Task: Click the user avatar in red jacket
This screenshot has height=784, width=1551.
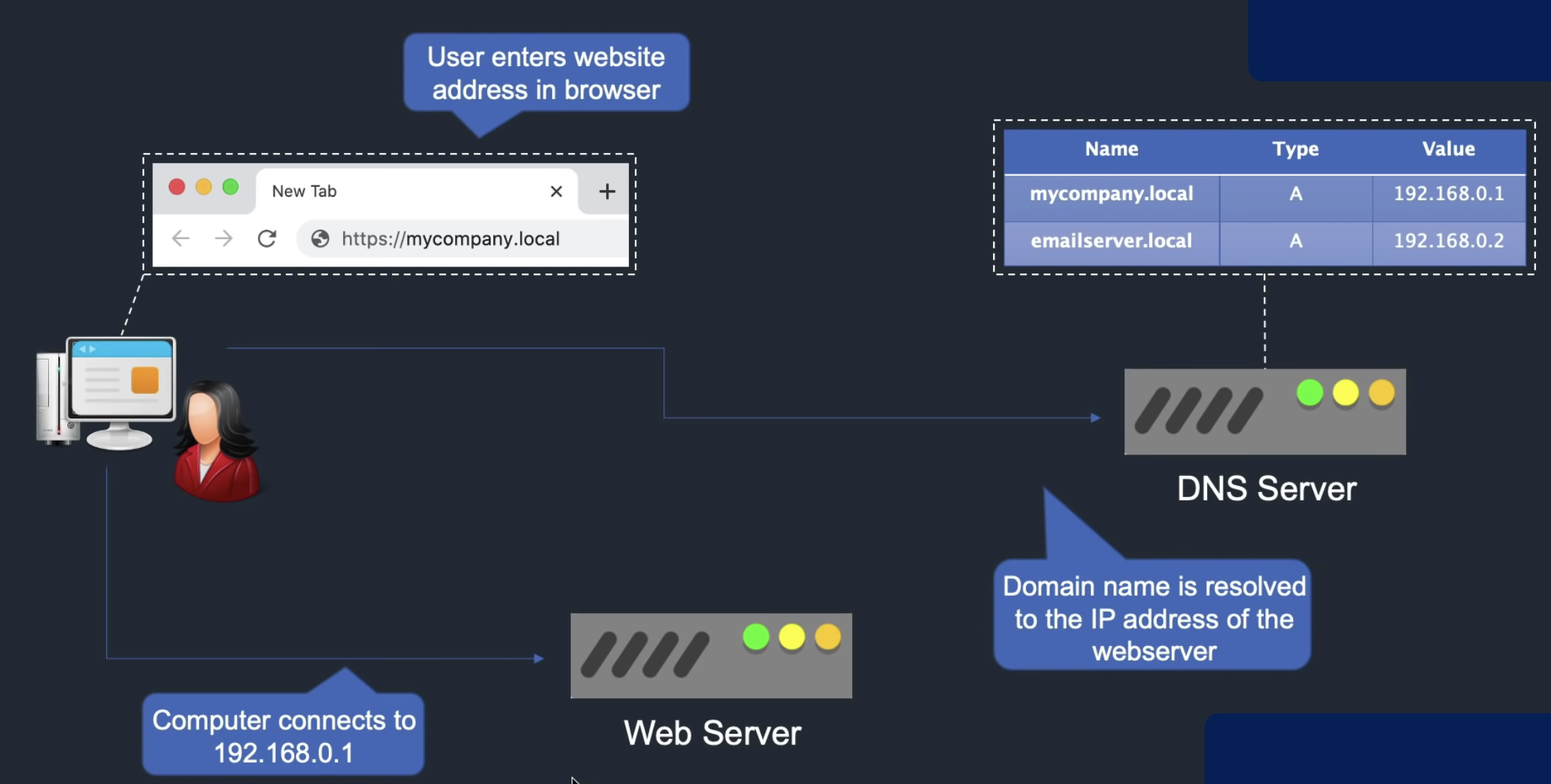Action: 215,442
